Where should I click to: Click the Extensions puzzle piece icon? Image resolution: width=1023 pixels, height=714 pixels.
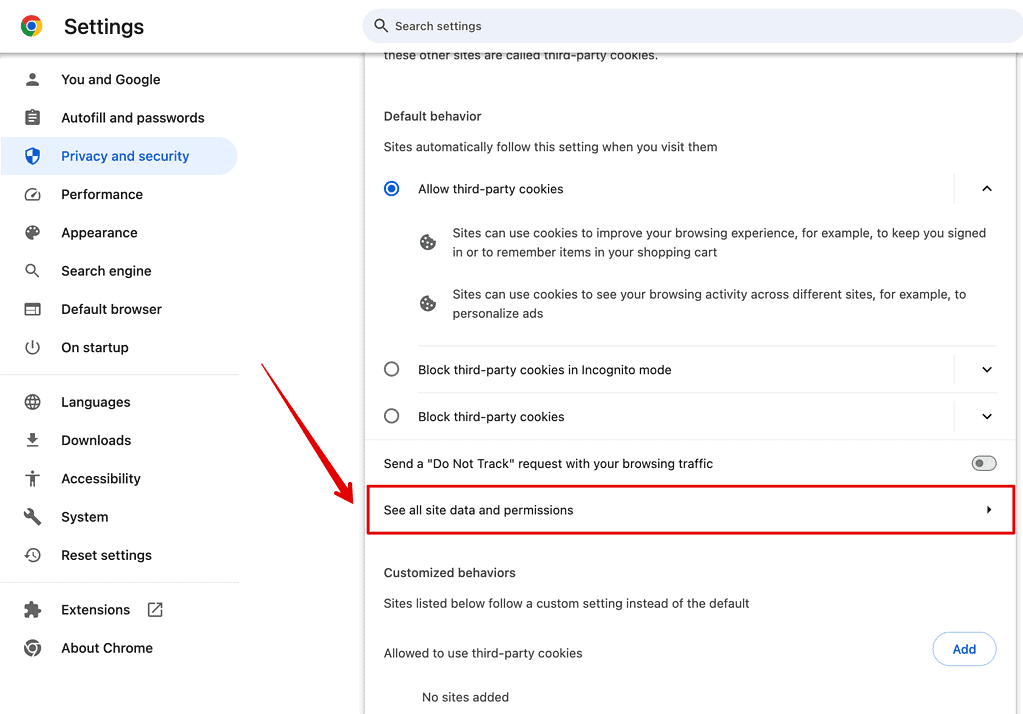click(x=32, y=609)
